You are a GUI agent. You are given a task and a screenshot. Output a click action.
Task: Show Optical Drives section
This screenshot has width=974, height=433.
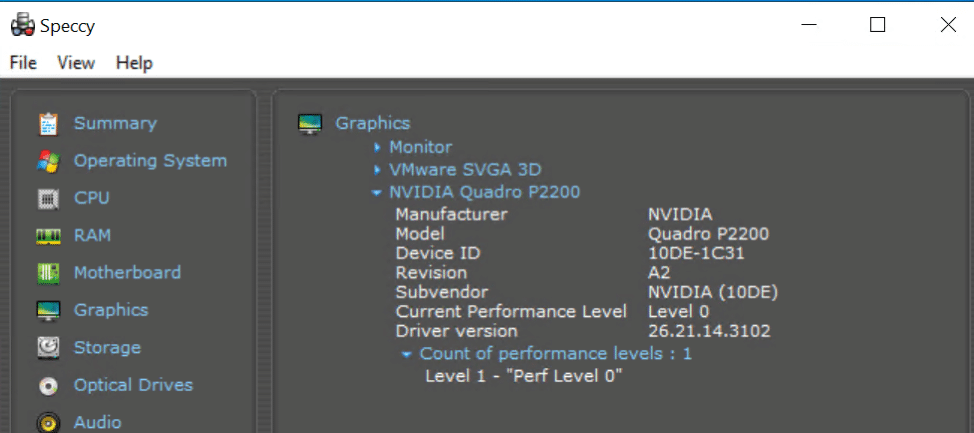click(134, 385)
